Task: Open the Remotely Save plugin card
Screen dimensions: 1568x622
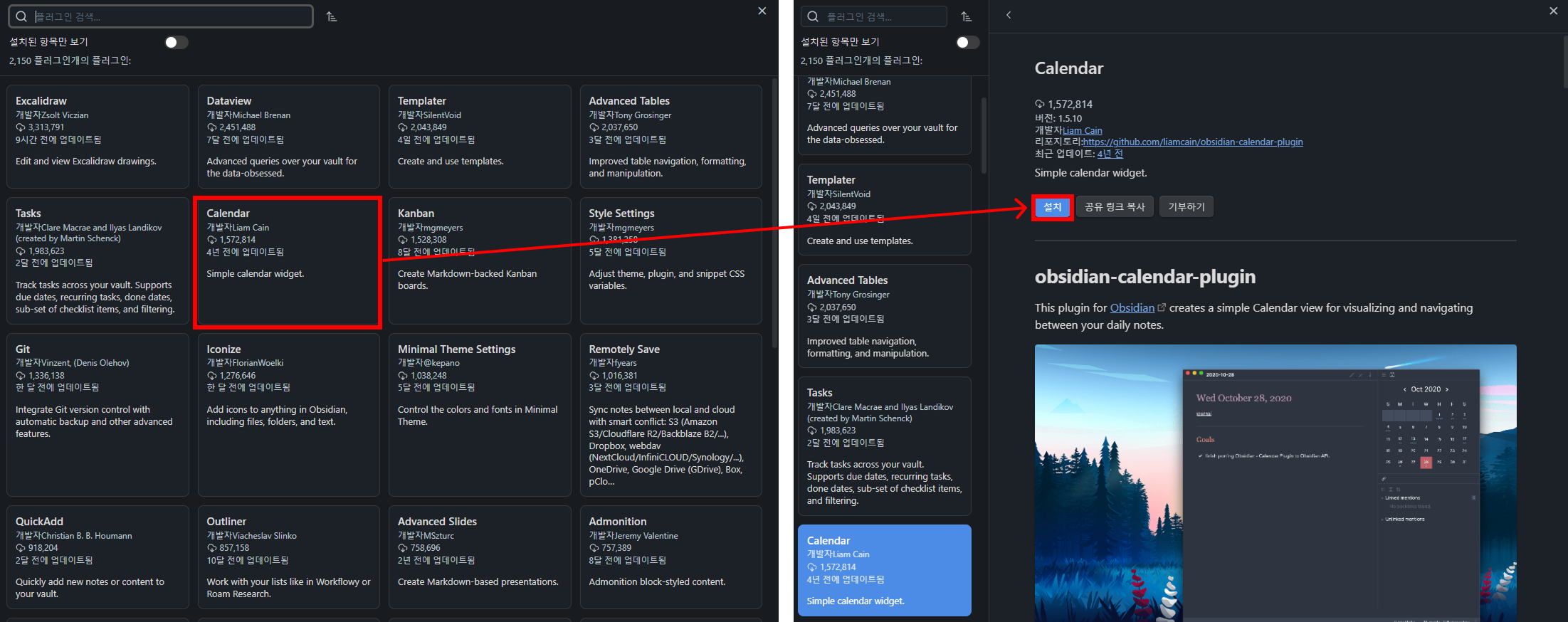Action: [670, 415]
